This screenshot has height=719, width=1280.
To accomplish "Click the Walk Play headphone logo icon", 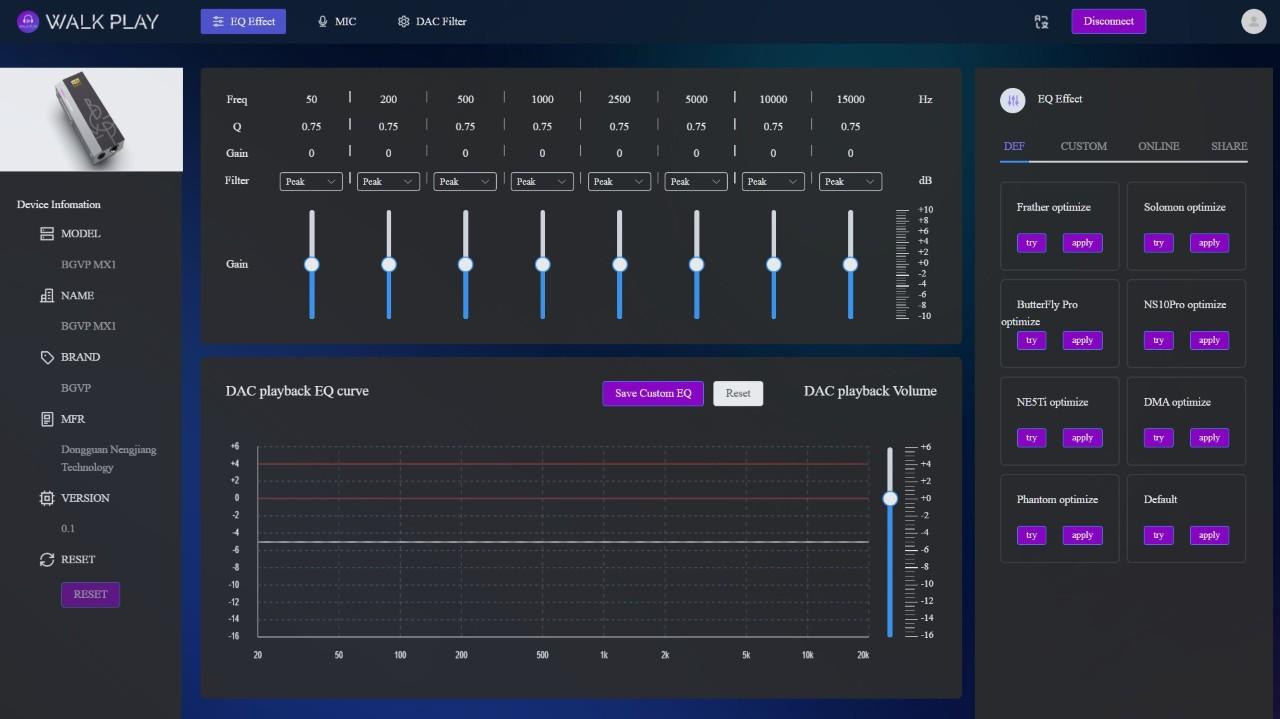I will coord(28,21).
